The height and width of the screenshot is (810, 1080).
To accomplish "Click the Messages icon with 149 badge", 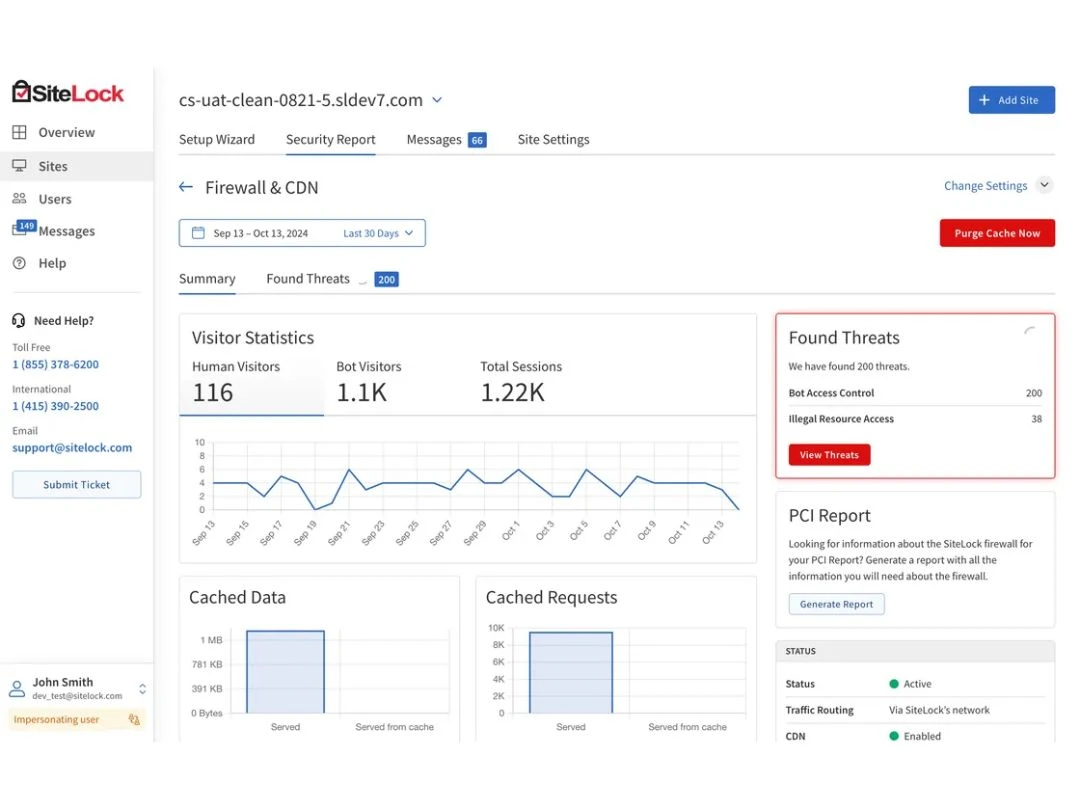I will click(23, 228).
